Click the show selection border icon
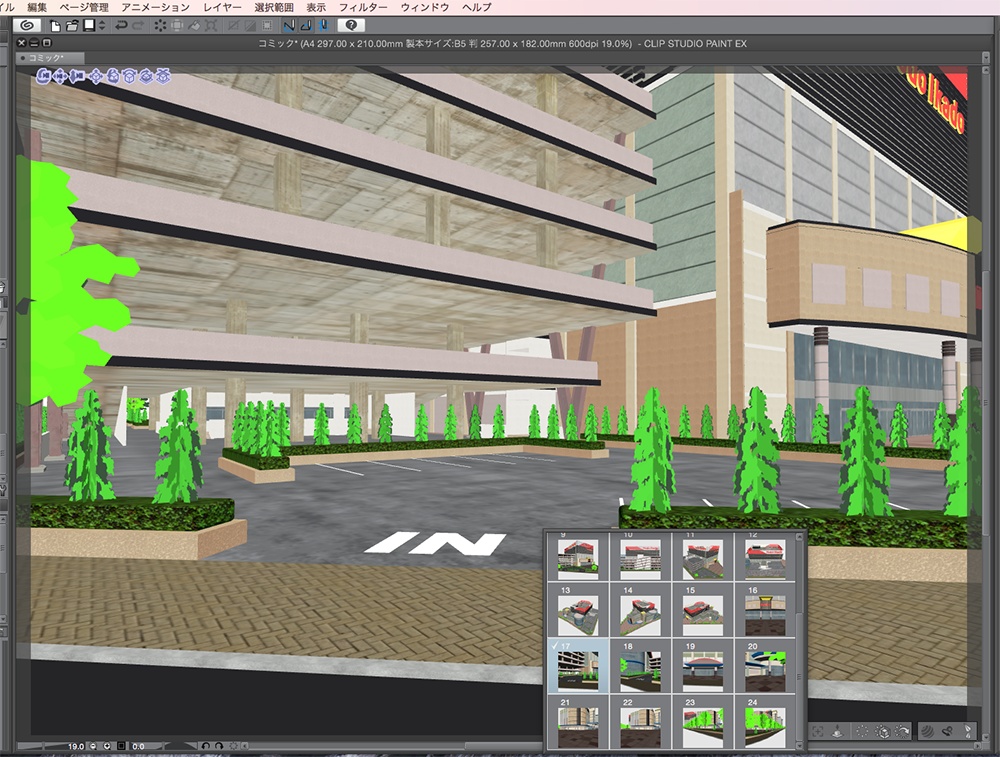The height and width of the screenshot is (757, 1000). 267,26
